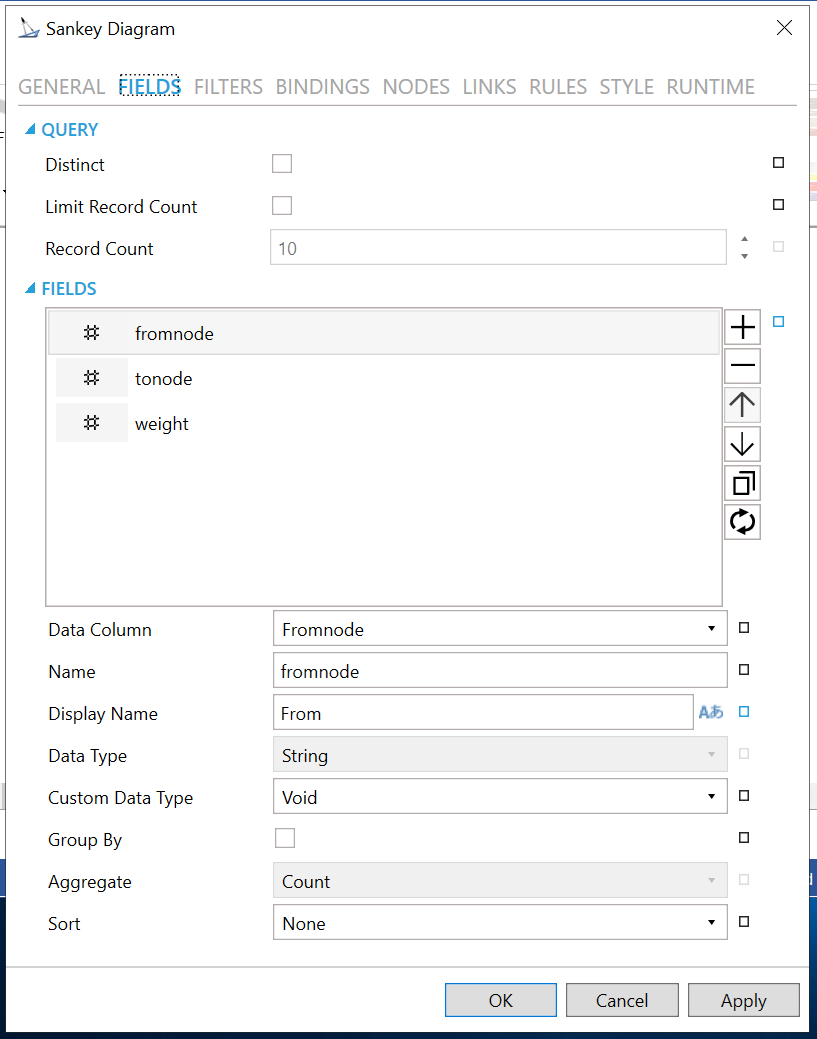Click the add field plus icon
Image resolution: width=817 pixels, height=1039 pixels.
coord(742,327)
